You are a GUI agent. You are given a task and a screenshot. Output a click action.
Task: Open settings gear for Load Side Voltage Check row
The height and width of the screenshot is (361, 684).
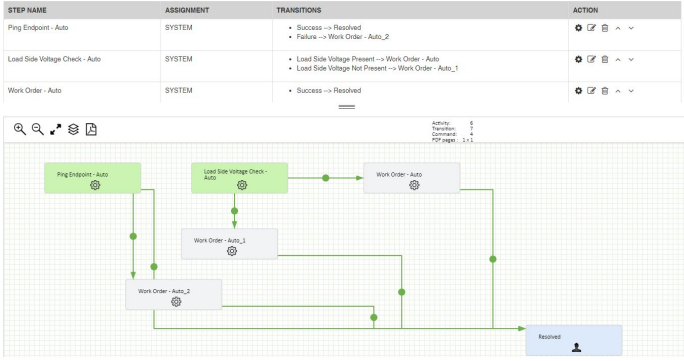click(x=578, y=59)
